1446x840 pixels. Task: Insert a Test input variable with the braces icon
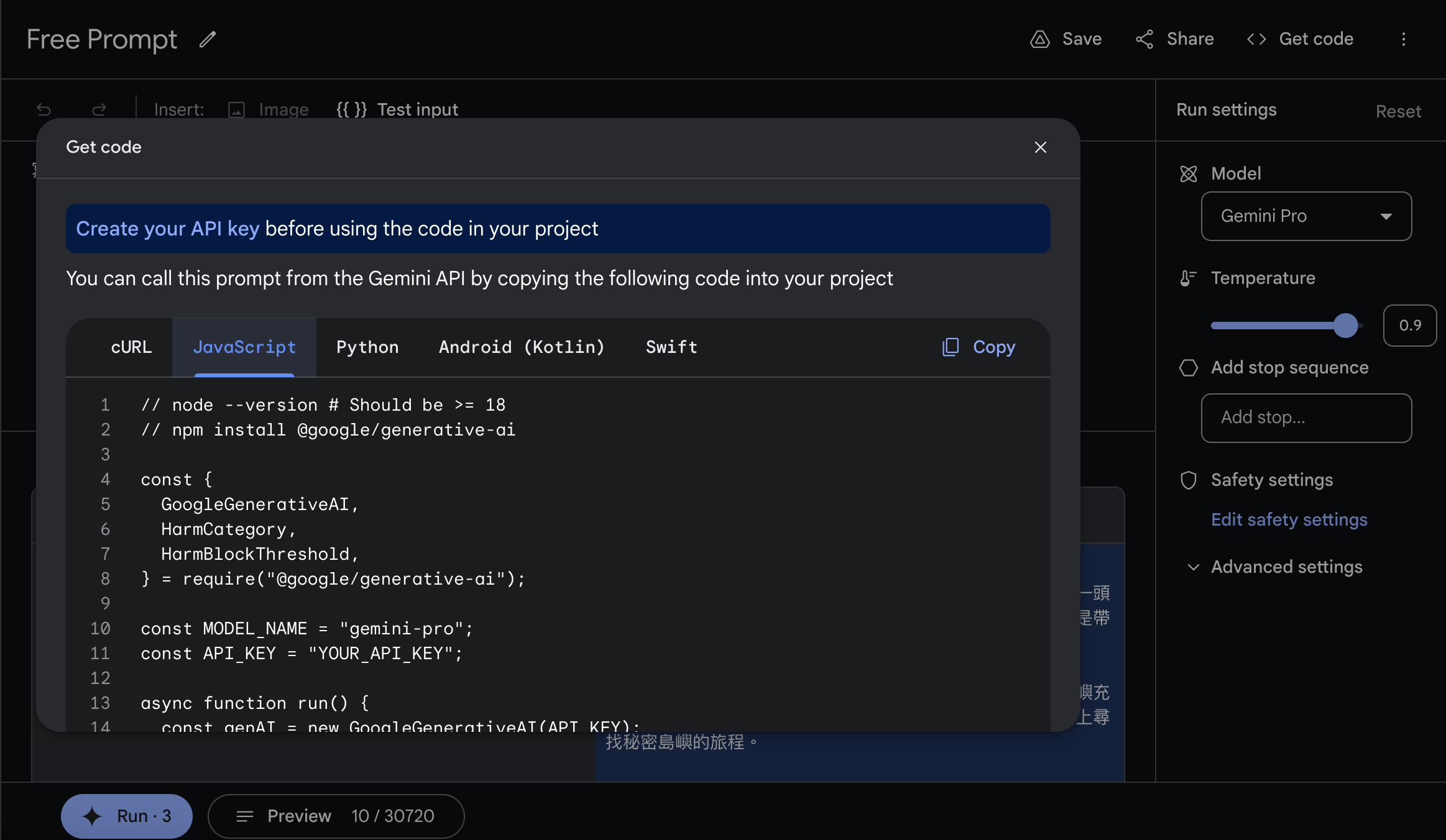pos(351,109)
